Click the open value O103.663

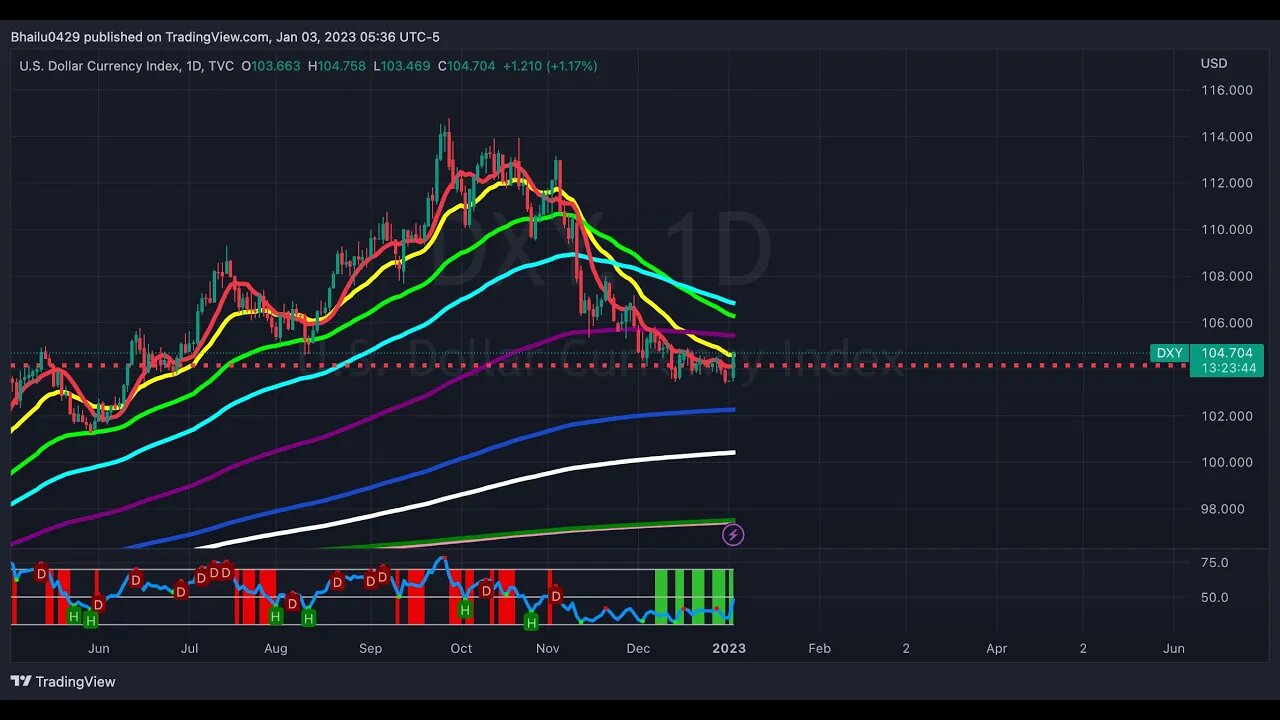[270, 66]
